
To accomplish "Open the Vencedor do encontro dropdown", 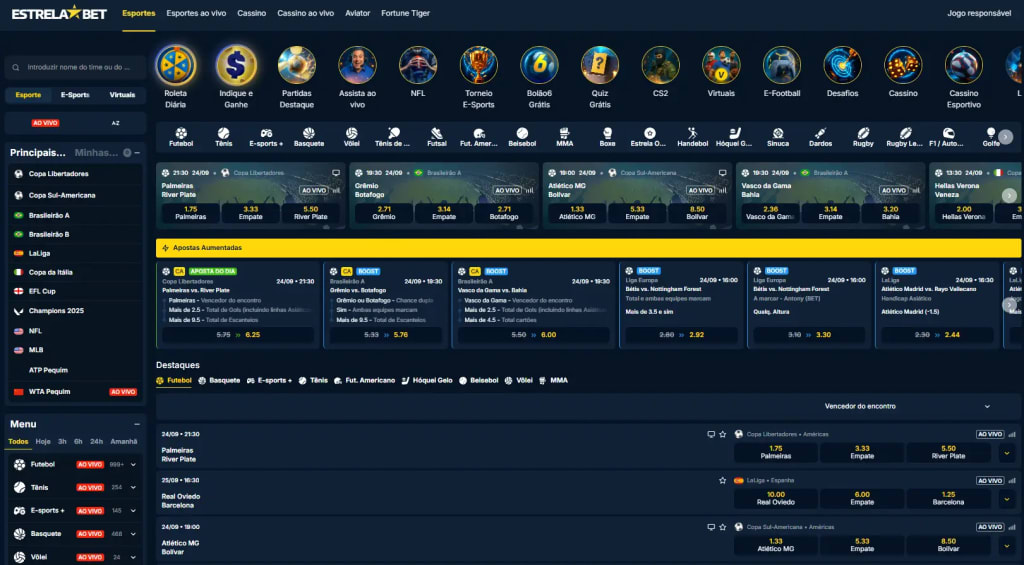I will [x=908, y=406].
